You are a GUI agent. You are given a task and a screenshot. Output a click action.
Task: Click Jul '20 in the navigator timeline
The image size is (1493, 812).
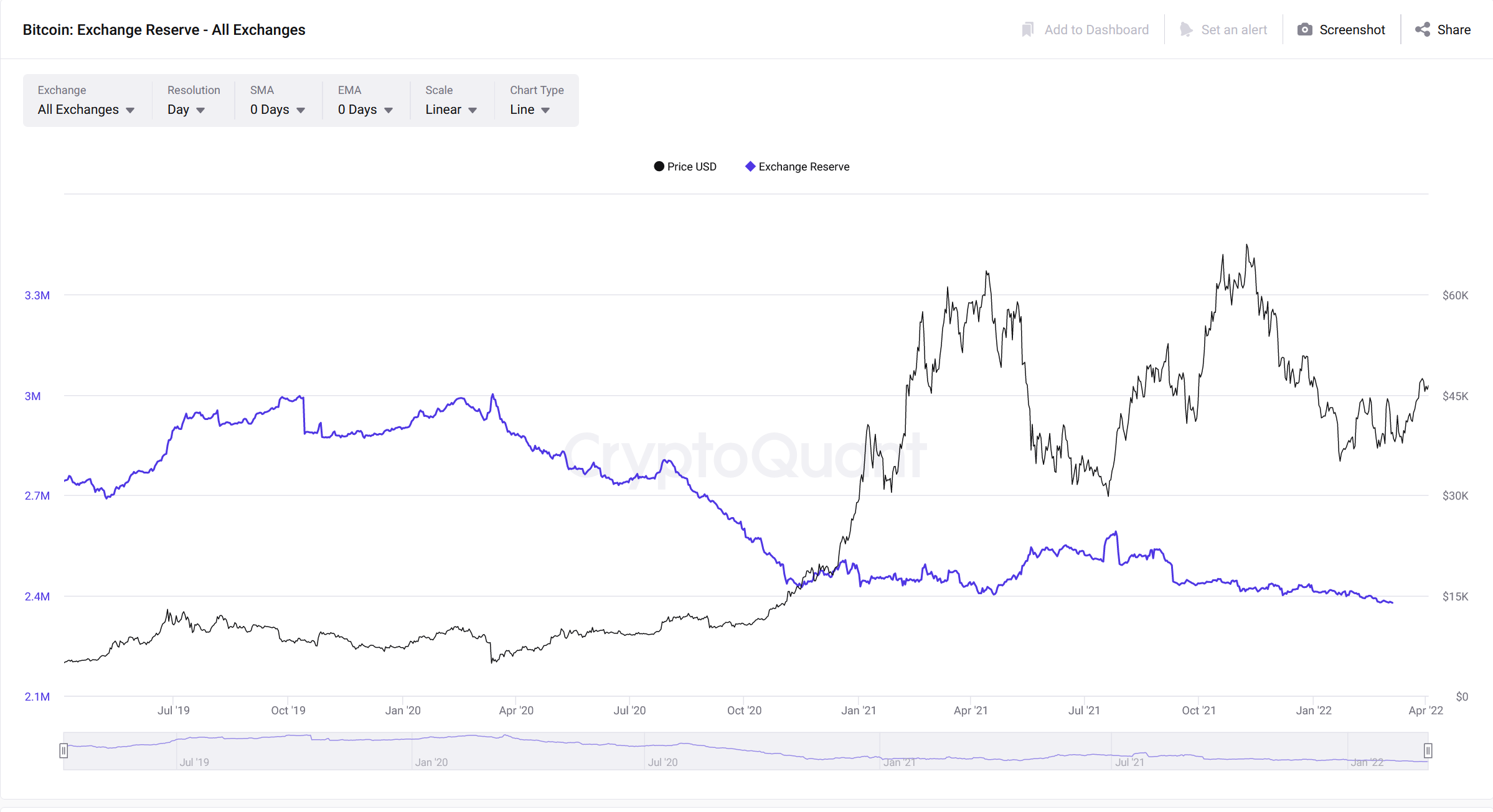[x=662, y=762]
